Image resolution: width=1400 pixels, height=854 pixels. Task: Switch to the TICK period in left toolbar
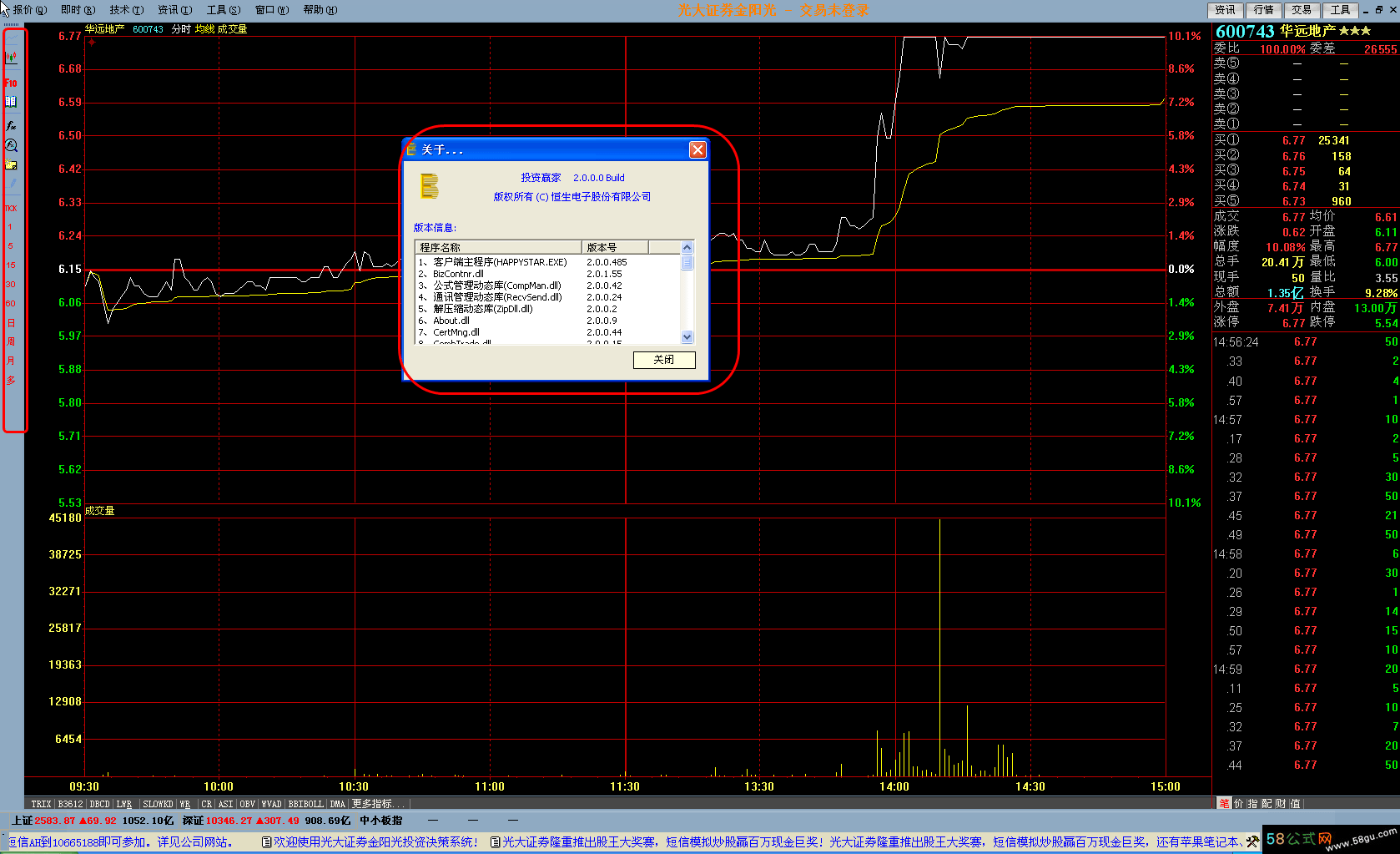tap(11, 208)
